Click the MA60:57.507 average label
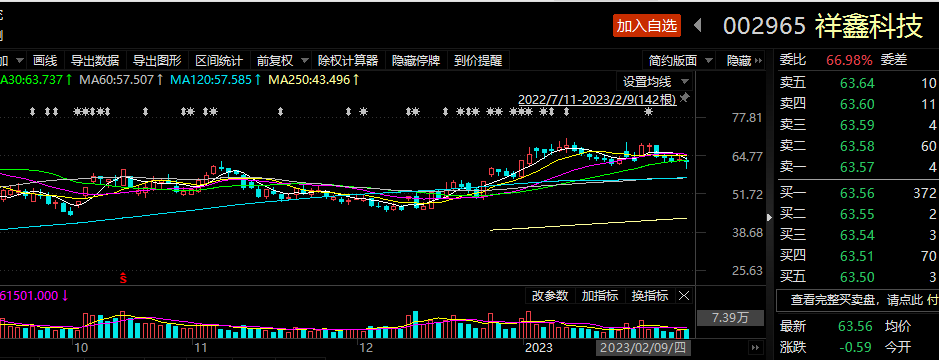This screenshot has height=360, width=939. (x=122, y=79)
